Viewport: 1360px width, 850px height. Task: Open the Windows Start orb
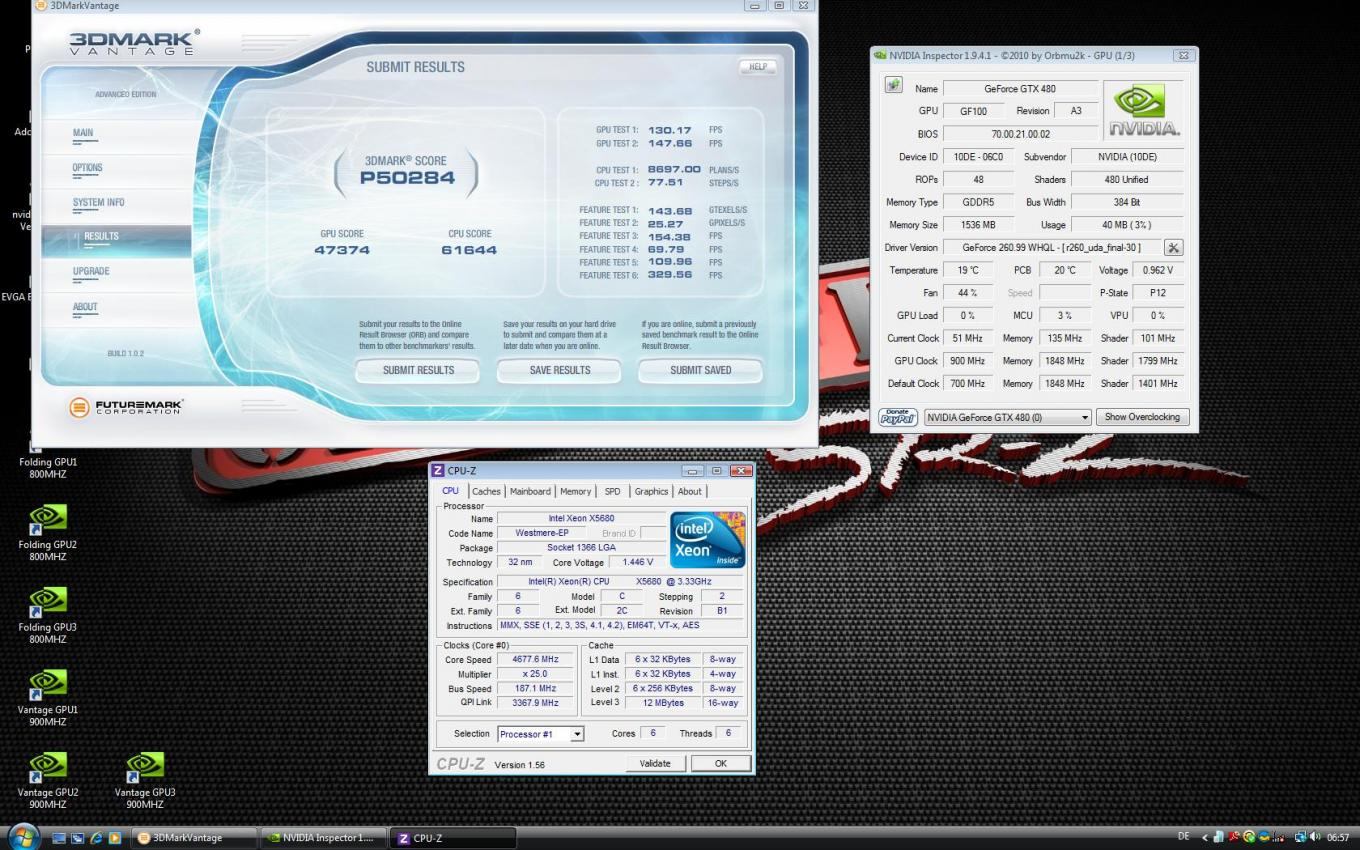[23, 837]
